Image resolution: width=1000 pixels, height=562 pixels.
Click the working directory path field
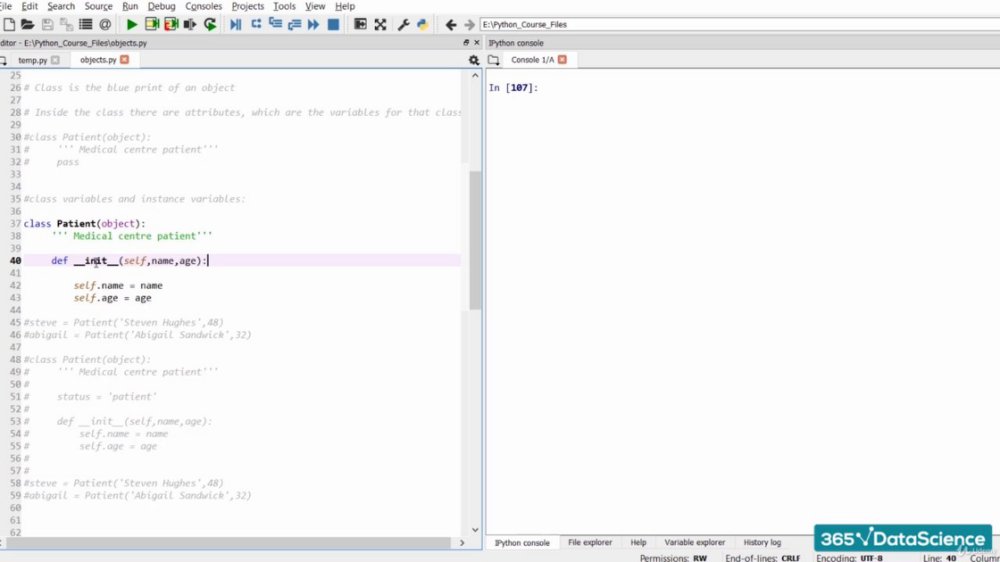tap(740, 24)
